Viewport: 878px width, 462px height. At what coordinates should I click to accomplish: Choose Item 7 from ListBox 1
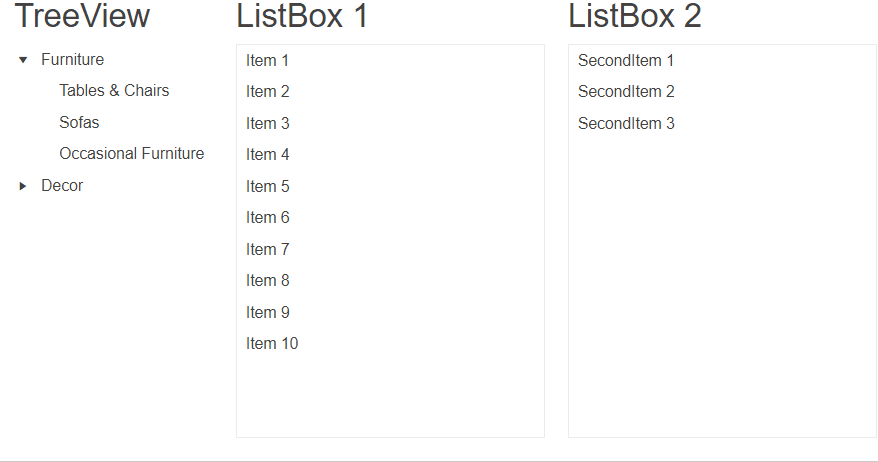click(x=268, y=250)
